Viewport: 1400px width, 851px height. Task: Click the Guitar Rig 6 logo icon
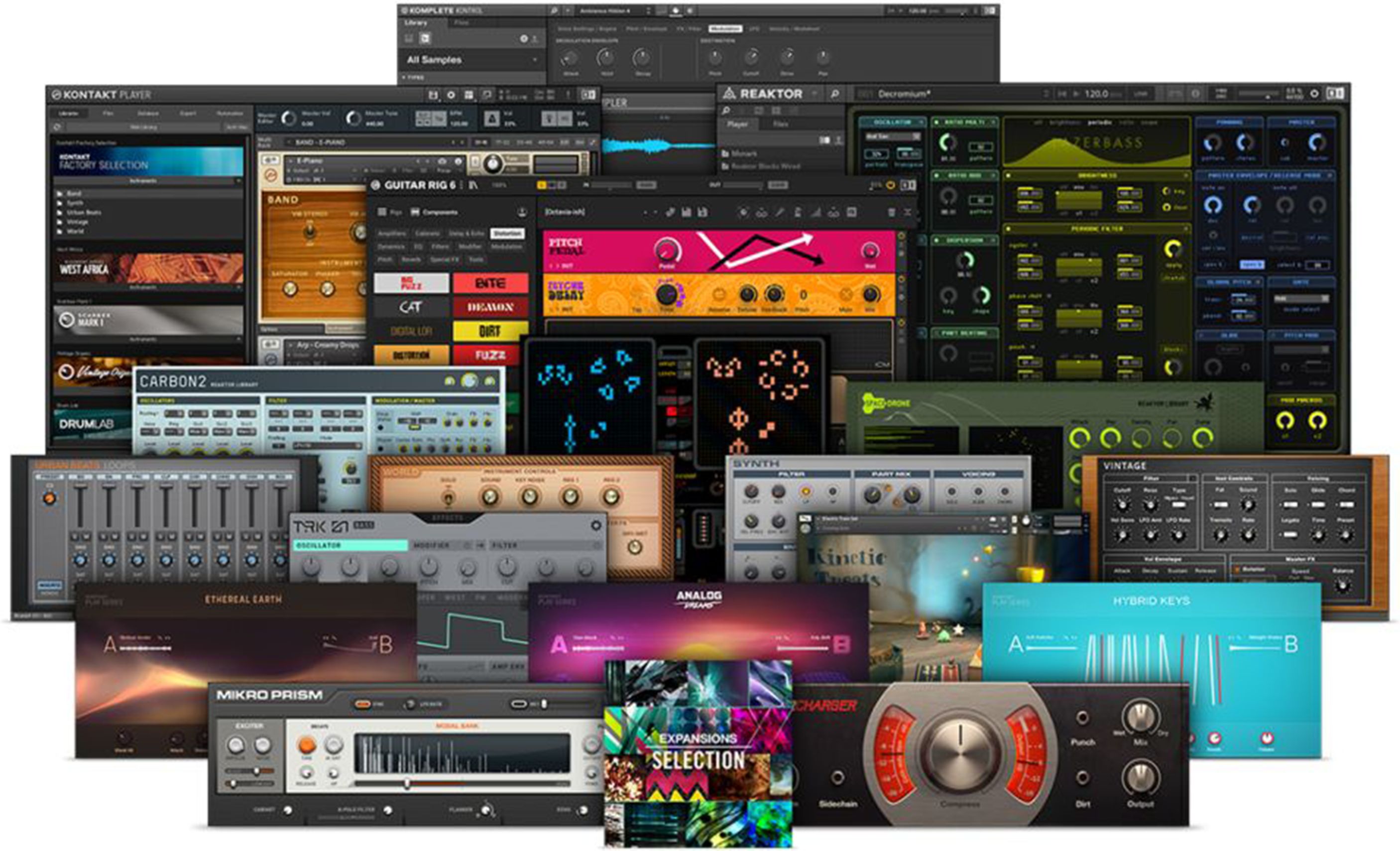[x=377, y=186]
